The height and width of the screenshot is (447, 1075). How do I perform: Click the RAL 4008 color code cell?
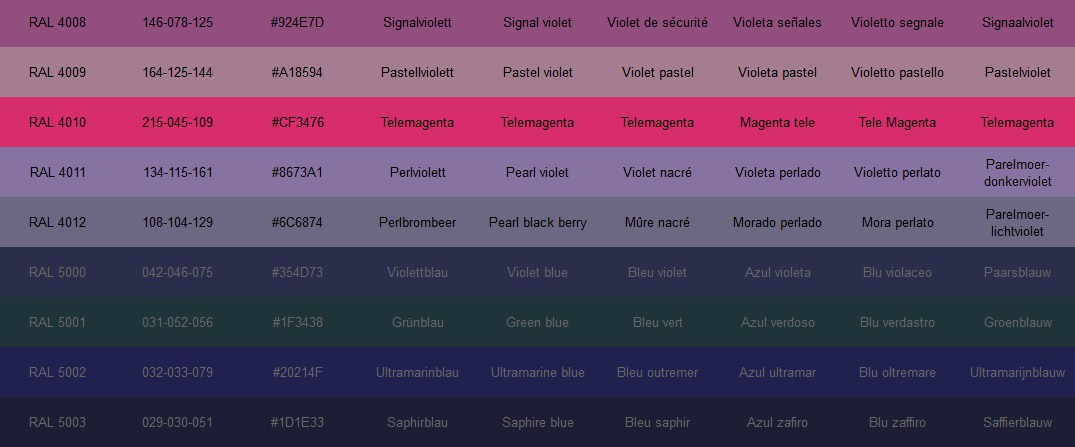pyautogui.click(x=57, y=22)
